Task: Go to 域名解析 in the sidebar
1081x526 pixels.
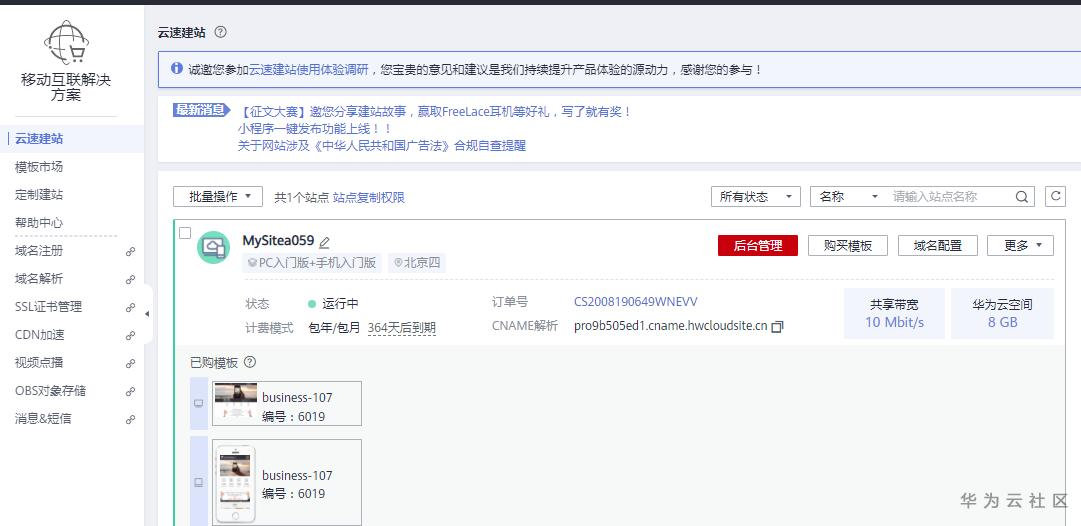Action: point(39,279)
